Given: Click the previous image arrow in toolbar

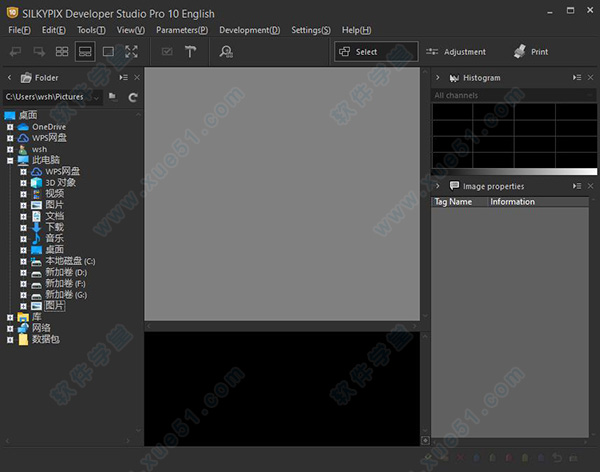Looking at the screenshot, I should point(15,52).
